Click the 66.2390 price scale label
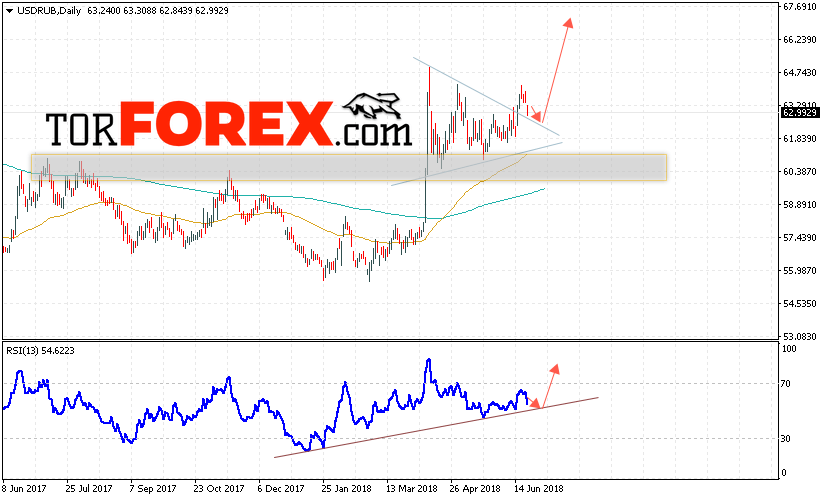This screenshot has width=821, height=500. pyautogui.click(x=800, y=40)
